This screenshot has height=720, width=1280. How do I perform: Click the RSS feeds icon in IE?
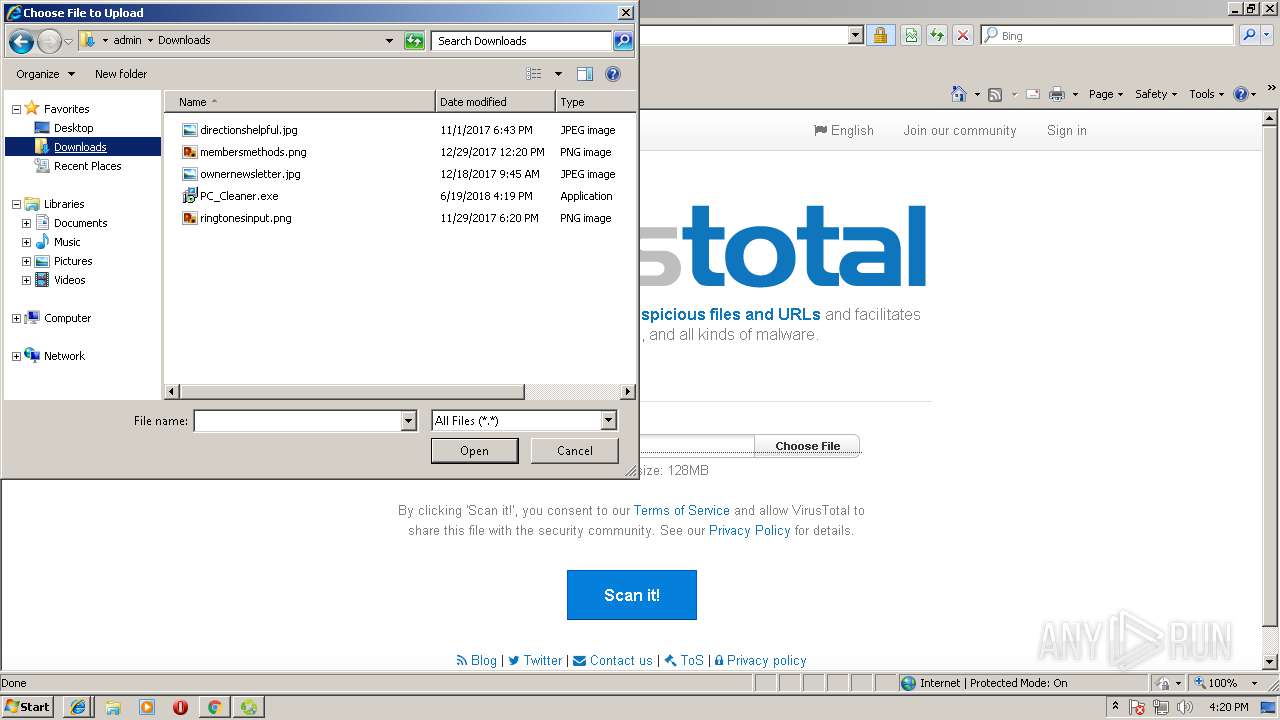point(995,94)
